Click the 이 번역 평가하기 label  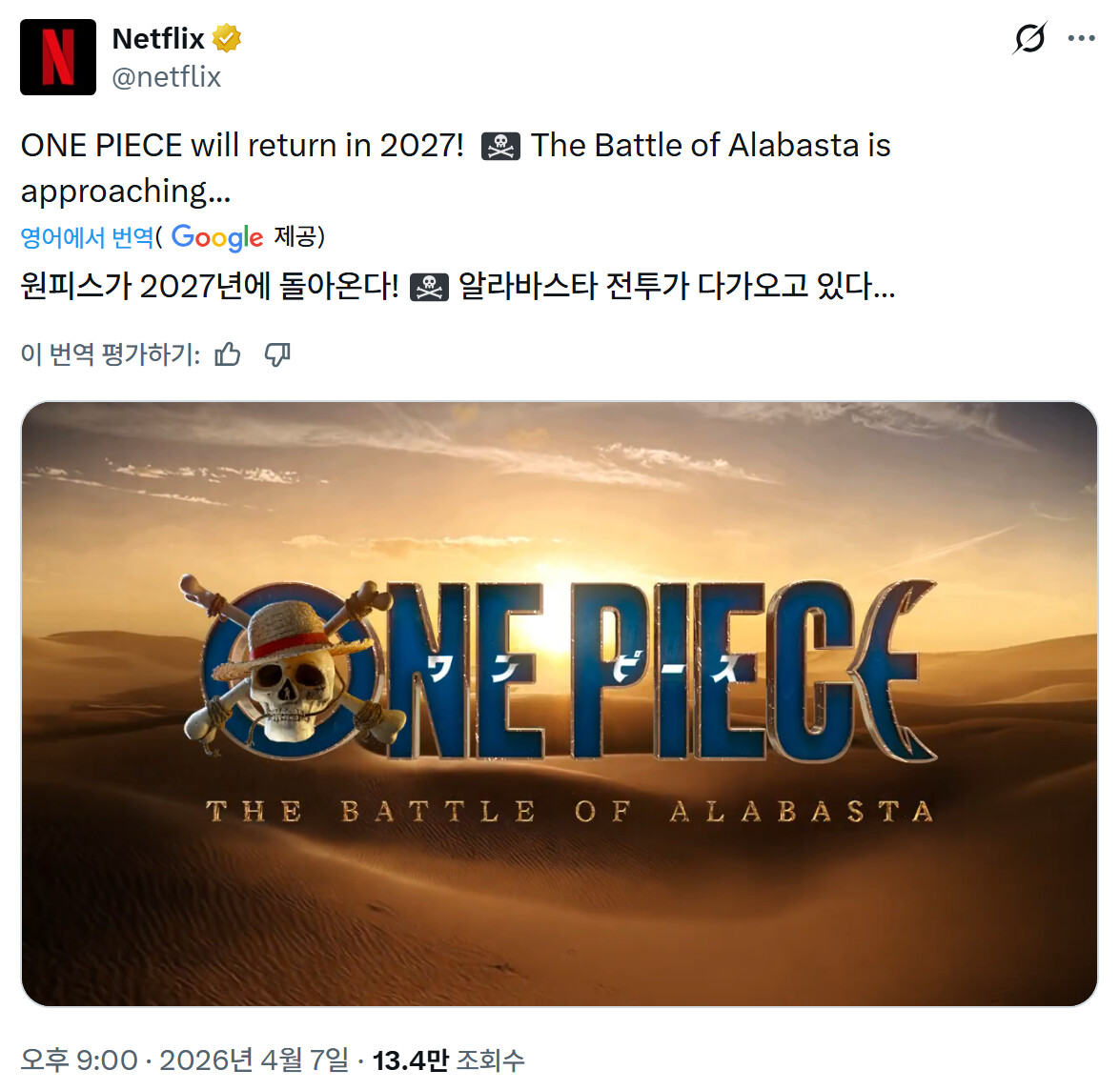pyautogui.click(x=111, y=354)
